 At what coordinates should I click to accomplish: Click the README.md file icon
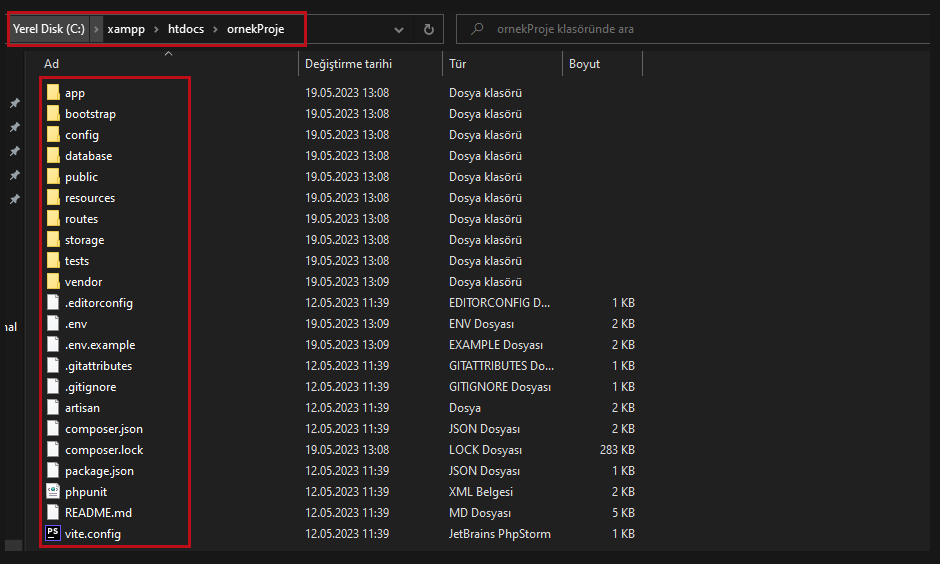(x=53, y=512)
